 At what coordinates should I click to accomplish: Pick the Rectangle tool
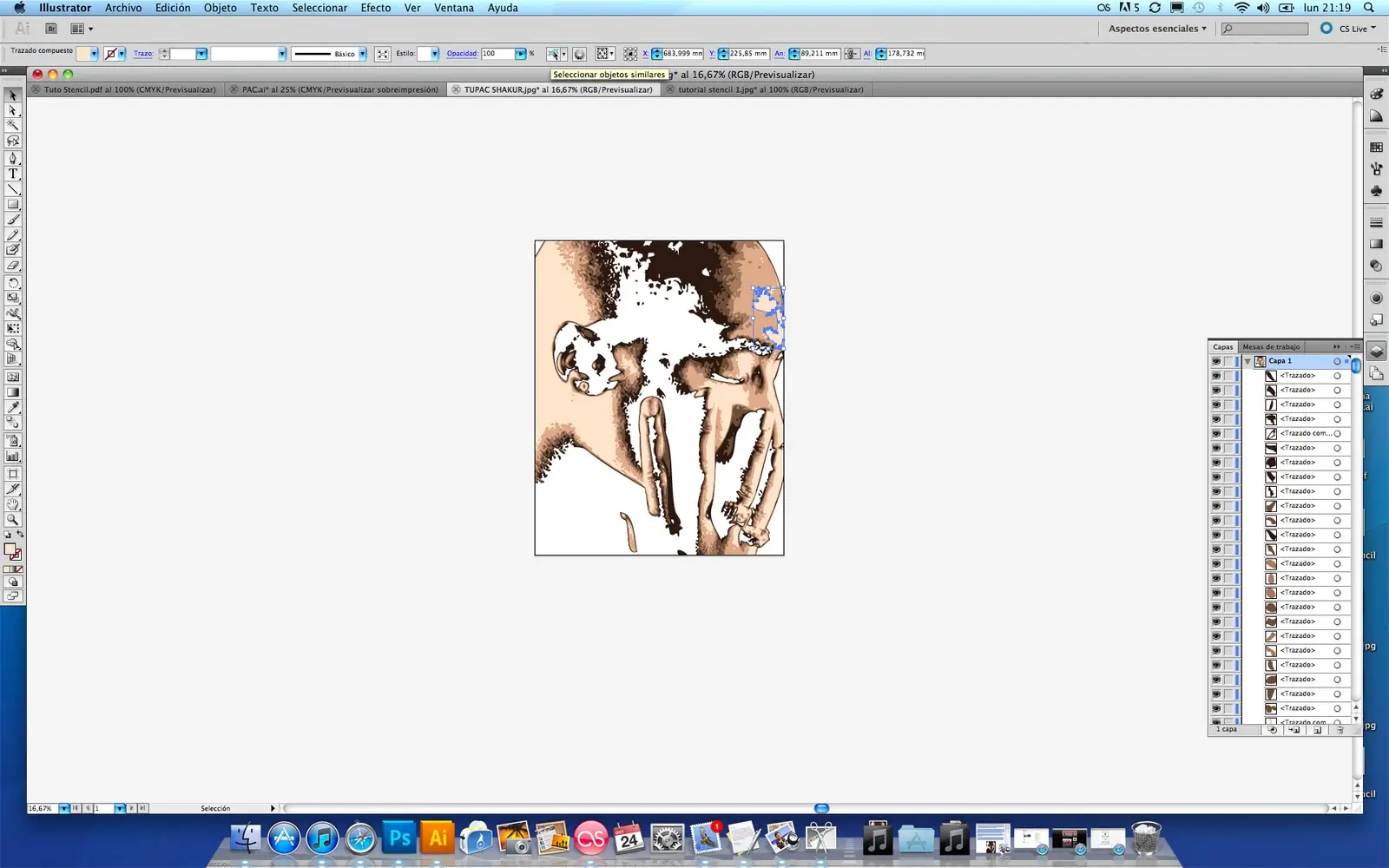pos(13,205)
